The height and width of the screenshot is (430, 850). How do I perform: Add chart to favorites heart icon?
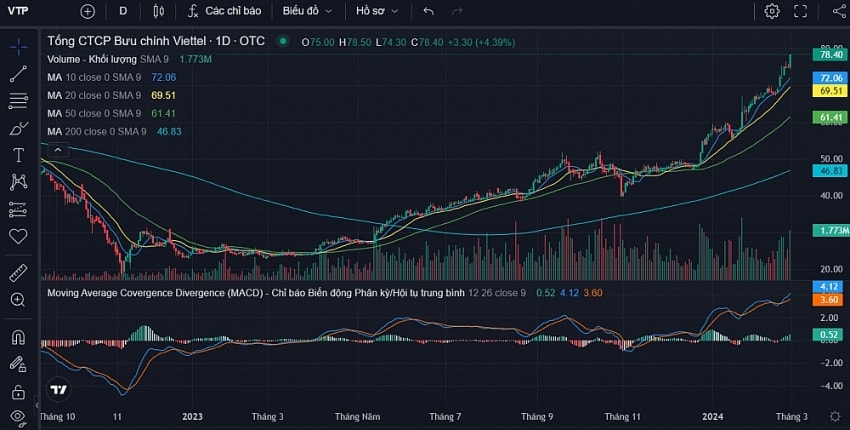(18, 236)
